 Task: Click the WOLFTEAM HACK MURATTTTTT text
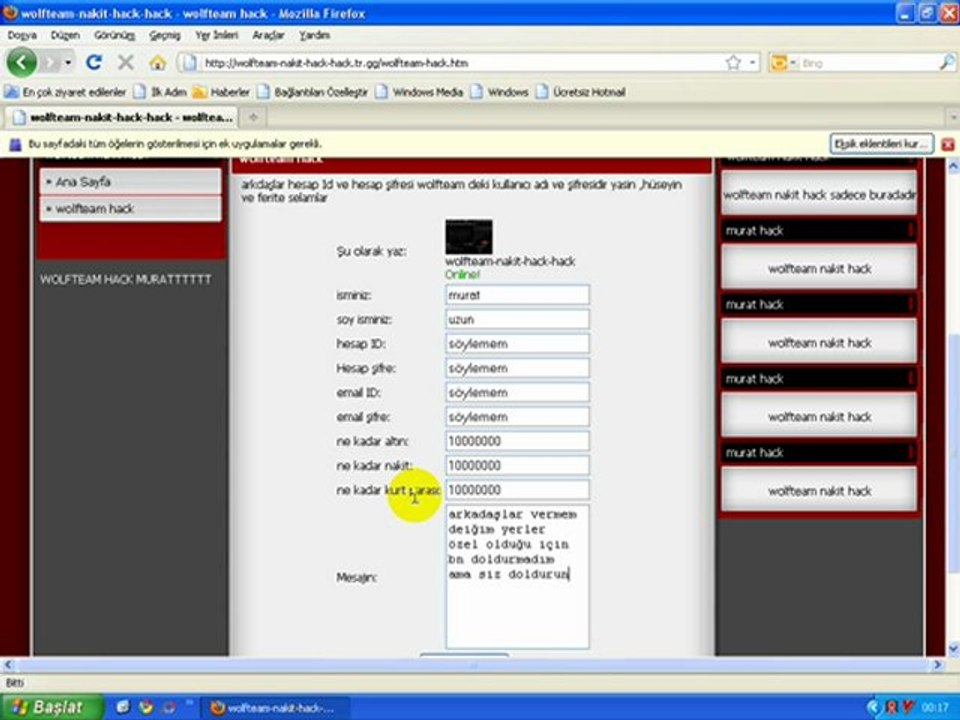pos(126,279)
